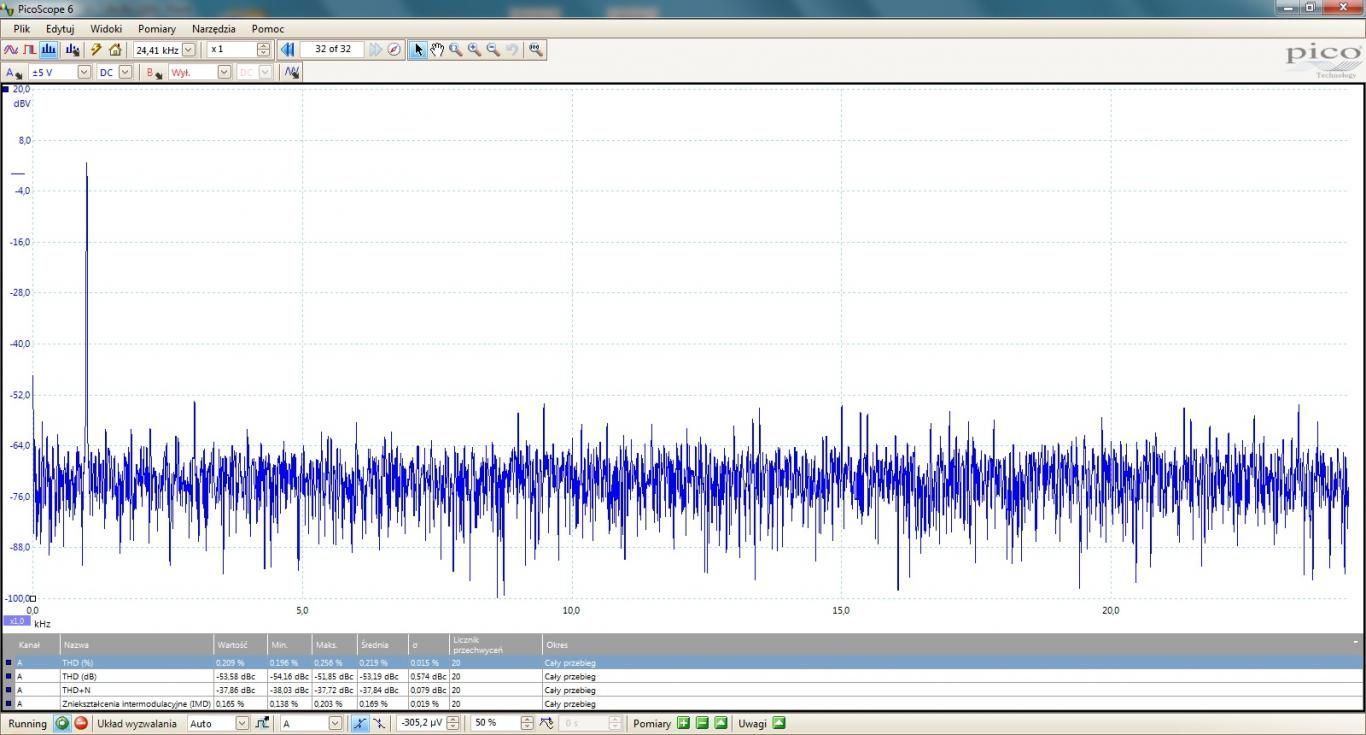Adjust trigger threshold -305,2 µV stepper
The width and height of the screenshot is (1366, 735).
453,723
